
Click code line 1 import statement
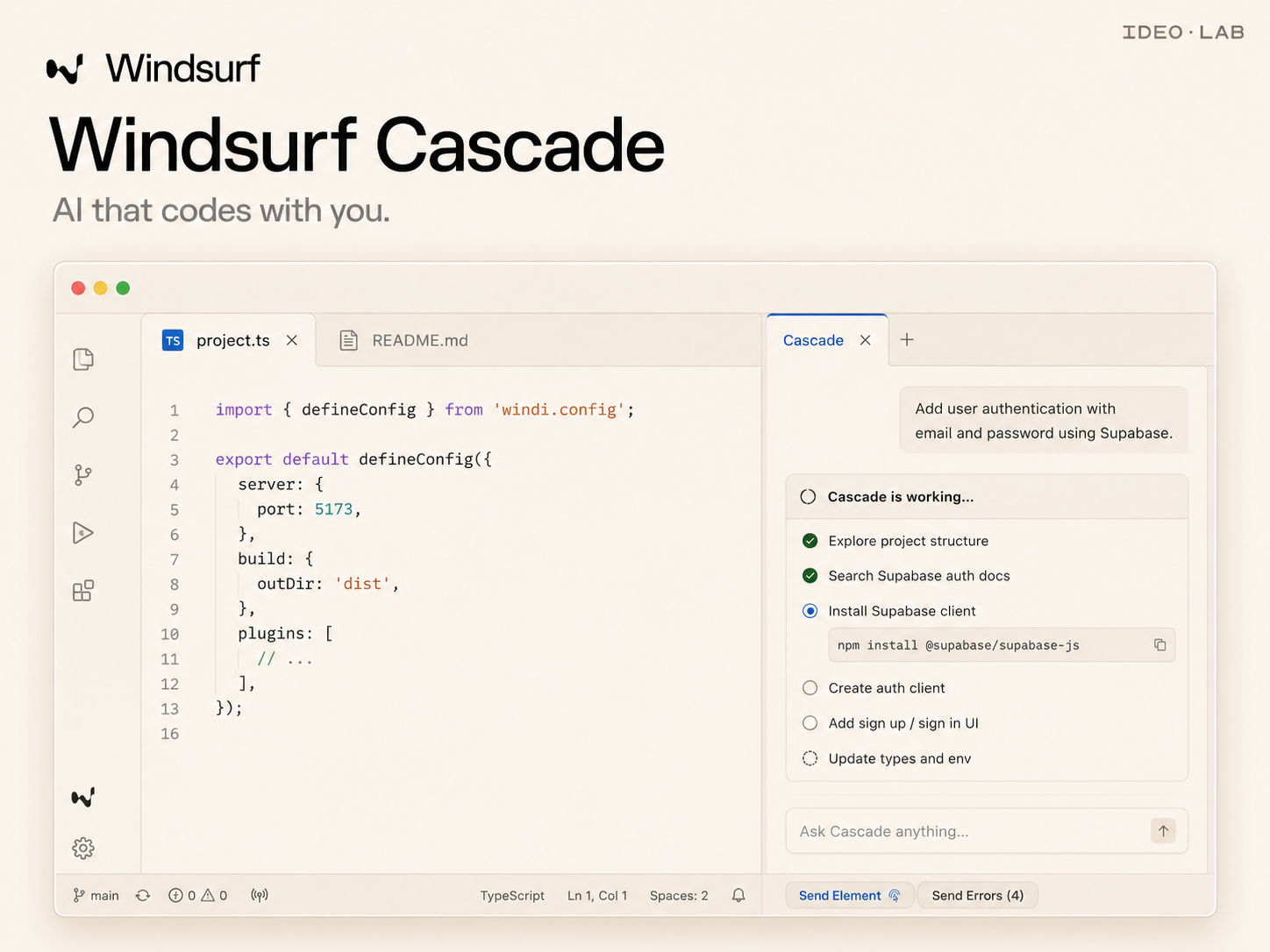(x=425, y=409)
